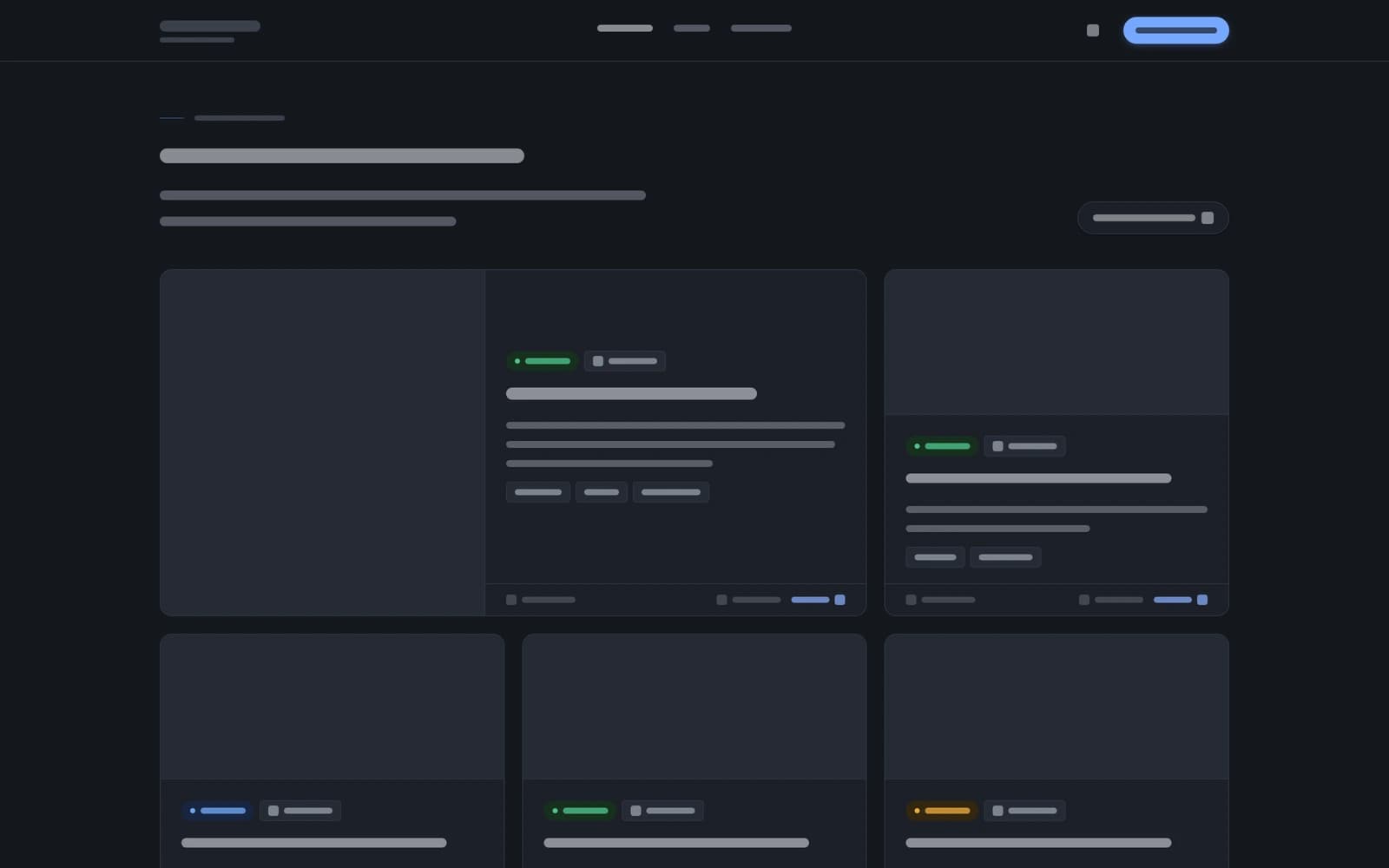Click the image area of the top-right card
1389x868 pixels.
coord(1057,342)
